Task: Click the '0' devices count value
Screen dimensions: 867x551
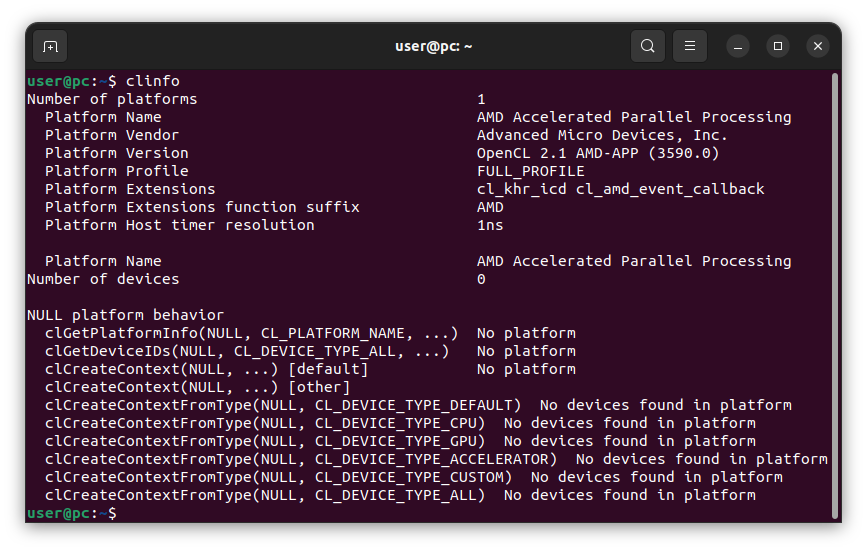Action: [x=481, y=279]
